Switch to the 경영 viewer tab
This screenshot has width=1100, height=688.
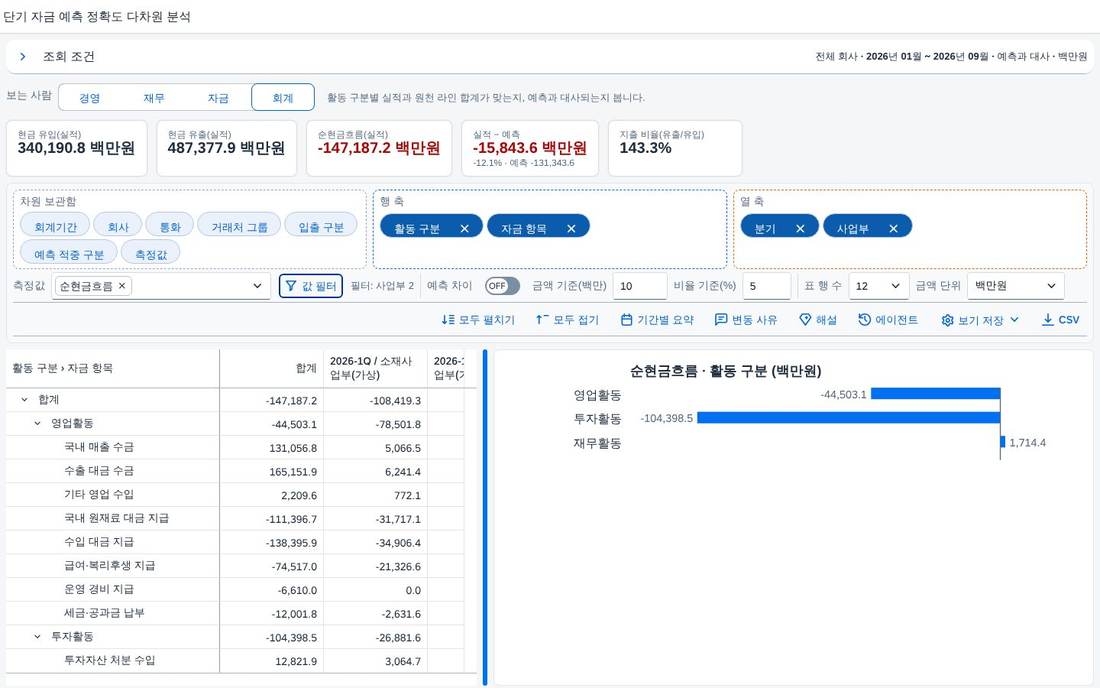(89, 98)
